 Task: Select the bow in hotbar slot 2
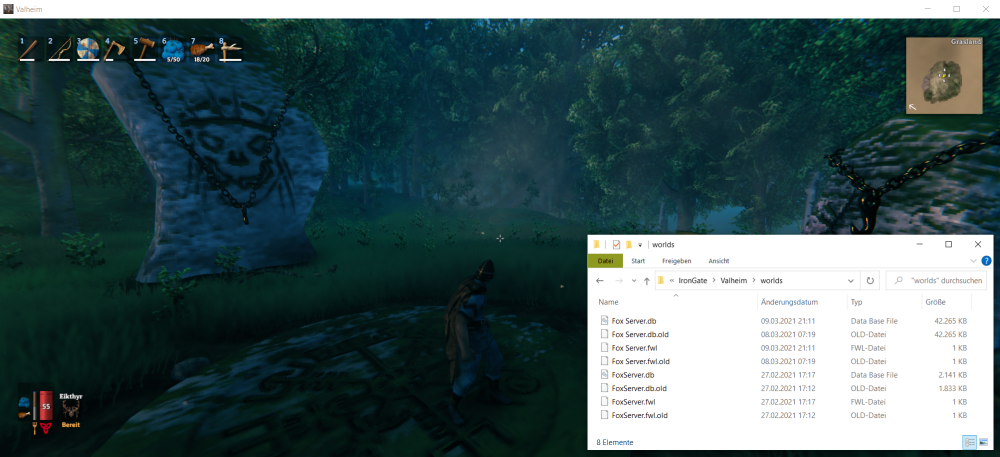tap(59, 48)
